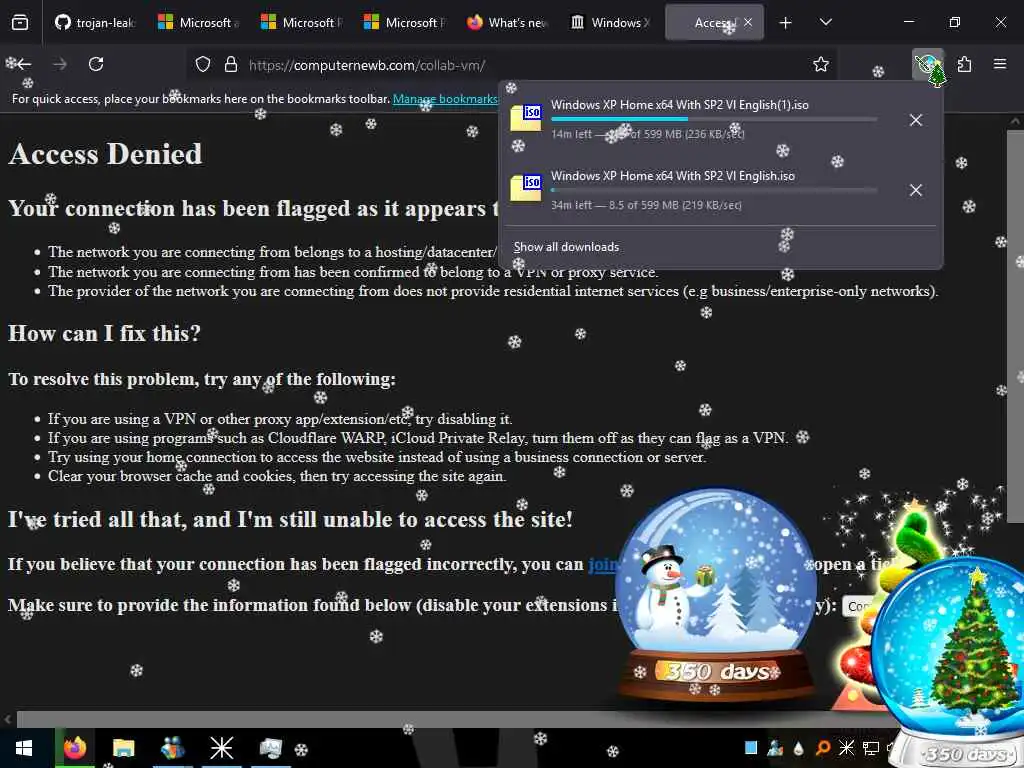Cancel the Windows XP English.iso download at 8.5 MB

pos(916,190)
